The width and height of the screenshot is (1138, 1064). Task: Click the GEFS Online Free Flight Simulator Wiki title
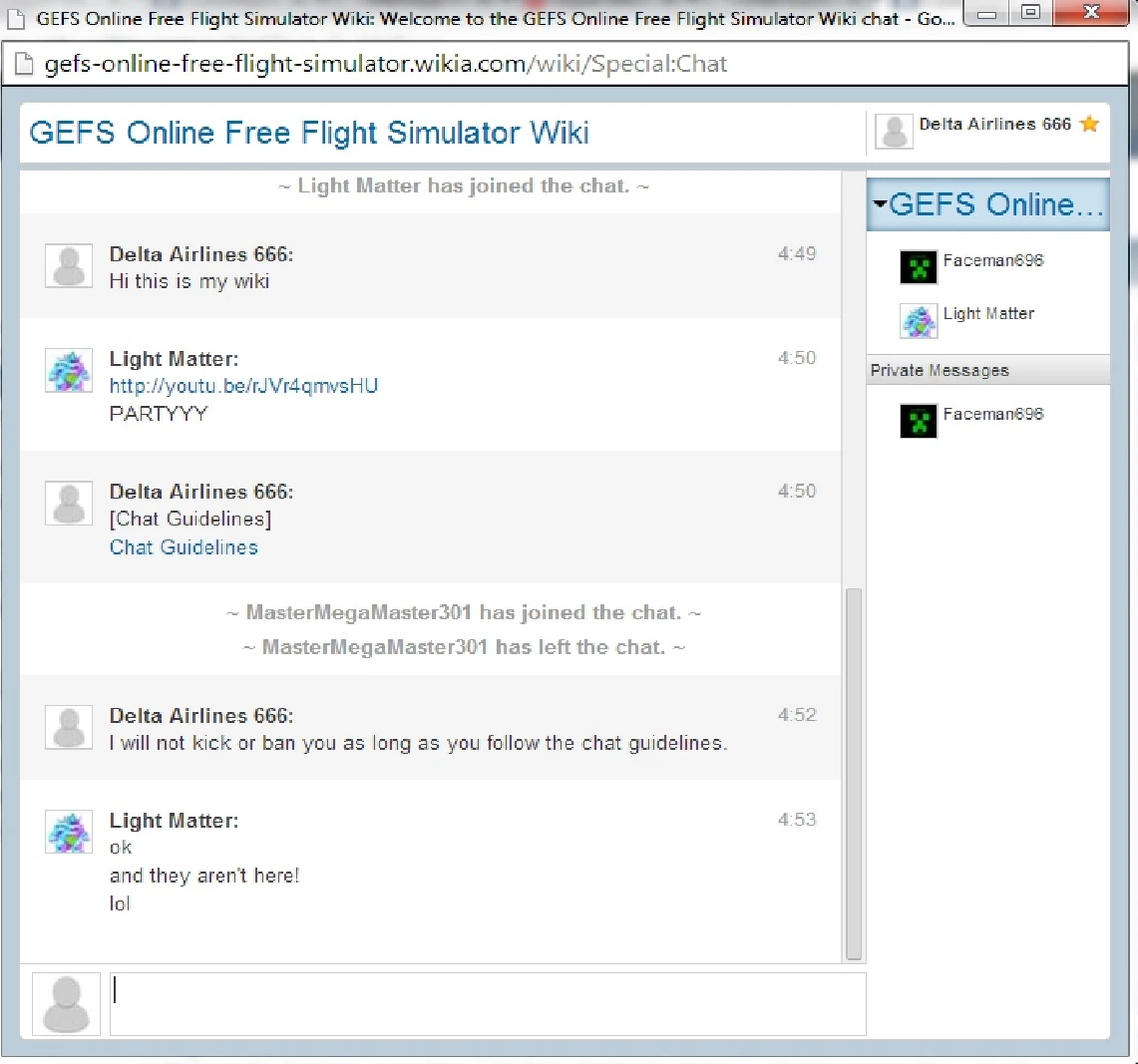tap(309, 133)
